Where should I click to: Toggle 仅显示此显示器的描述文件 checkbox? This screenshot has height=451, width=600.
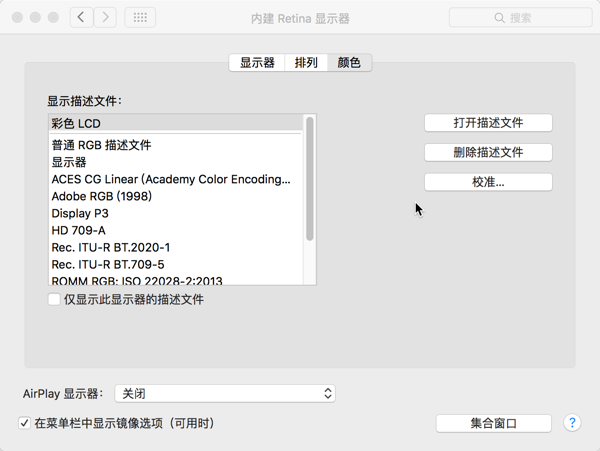coord(54,299)
